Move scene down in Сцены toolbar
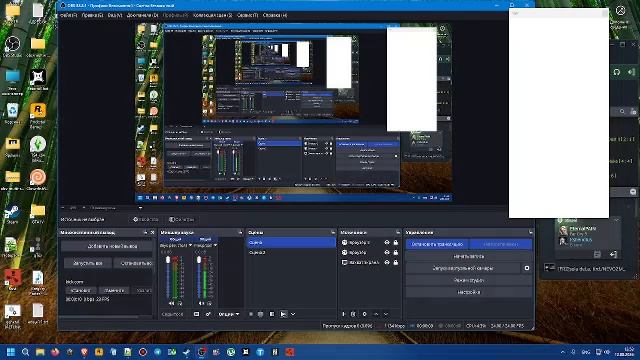This screenshot has height=360, width=640. (293, 314)
